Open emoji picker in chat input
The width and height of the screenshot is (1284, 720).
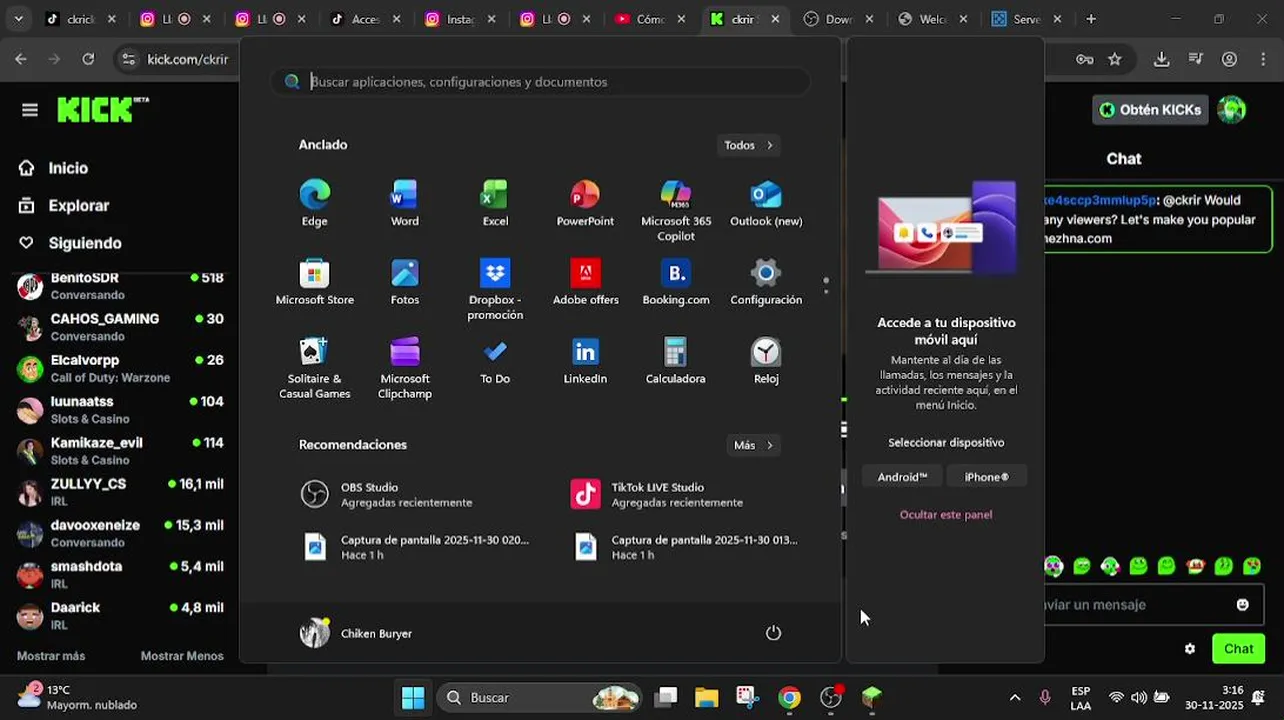pos(1242,605)
